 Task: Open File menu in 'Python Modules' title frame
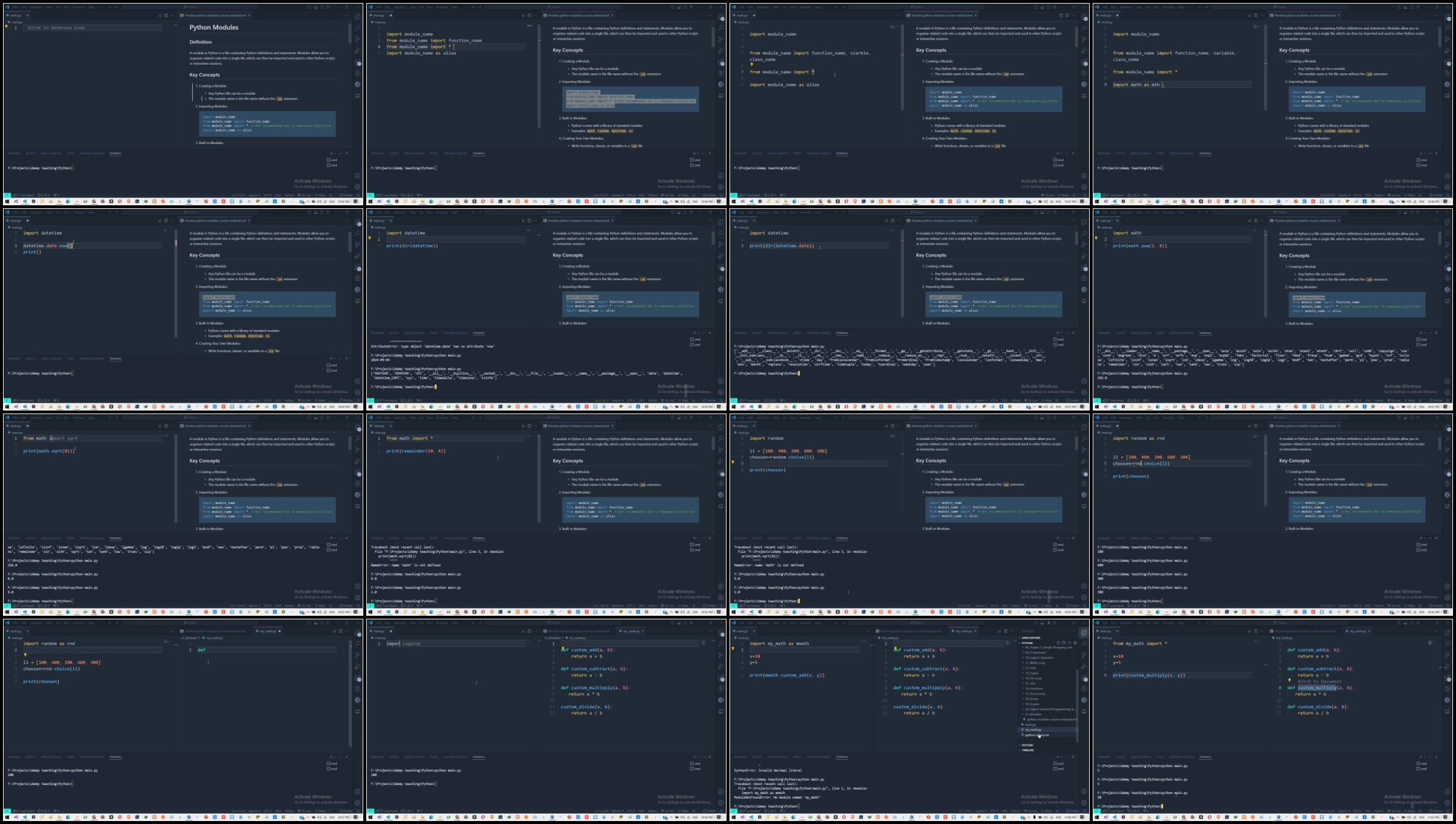(15, 7)
